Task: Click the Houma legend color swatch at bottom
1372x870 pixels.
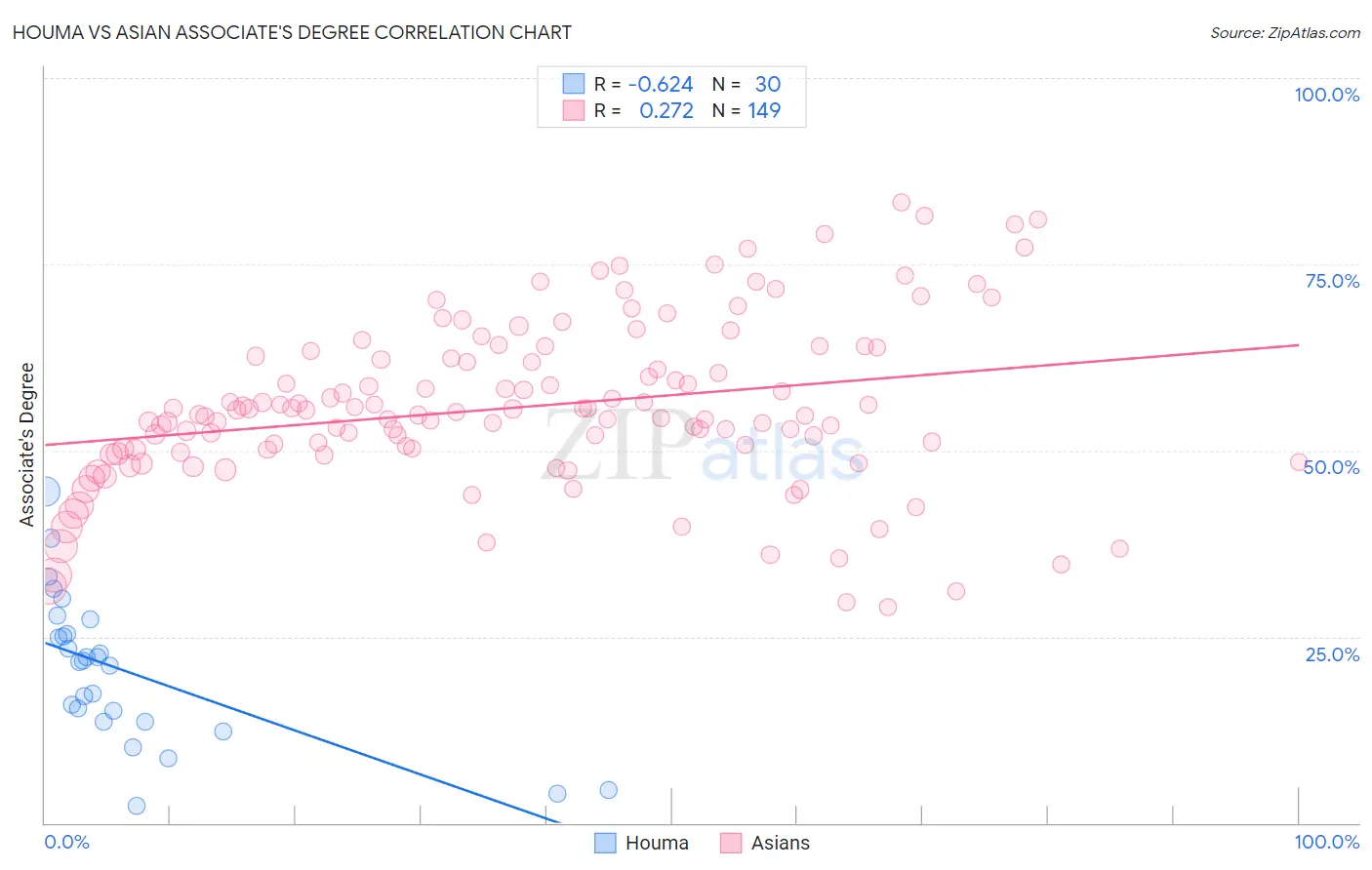Action: coord(605,843)
